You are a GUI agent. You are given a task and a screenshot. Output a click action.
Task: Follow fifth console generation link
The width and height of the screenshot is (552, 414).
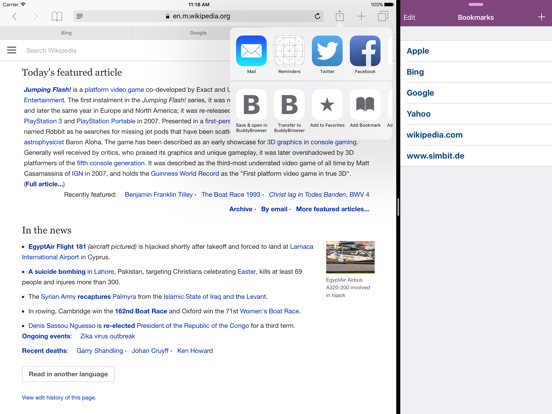[111, 163]
